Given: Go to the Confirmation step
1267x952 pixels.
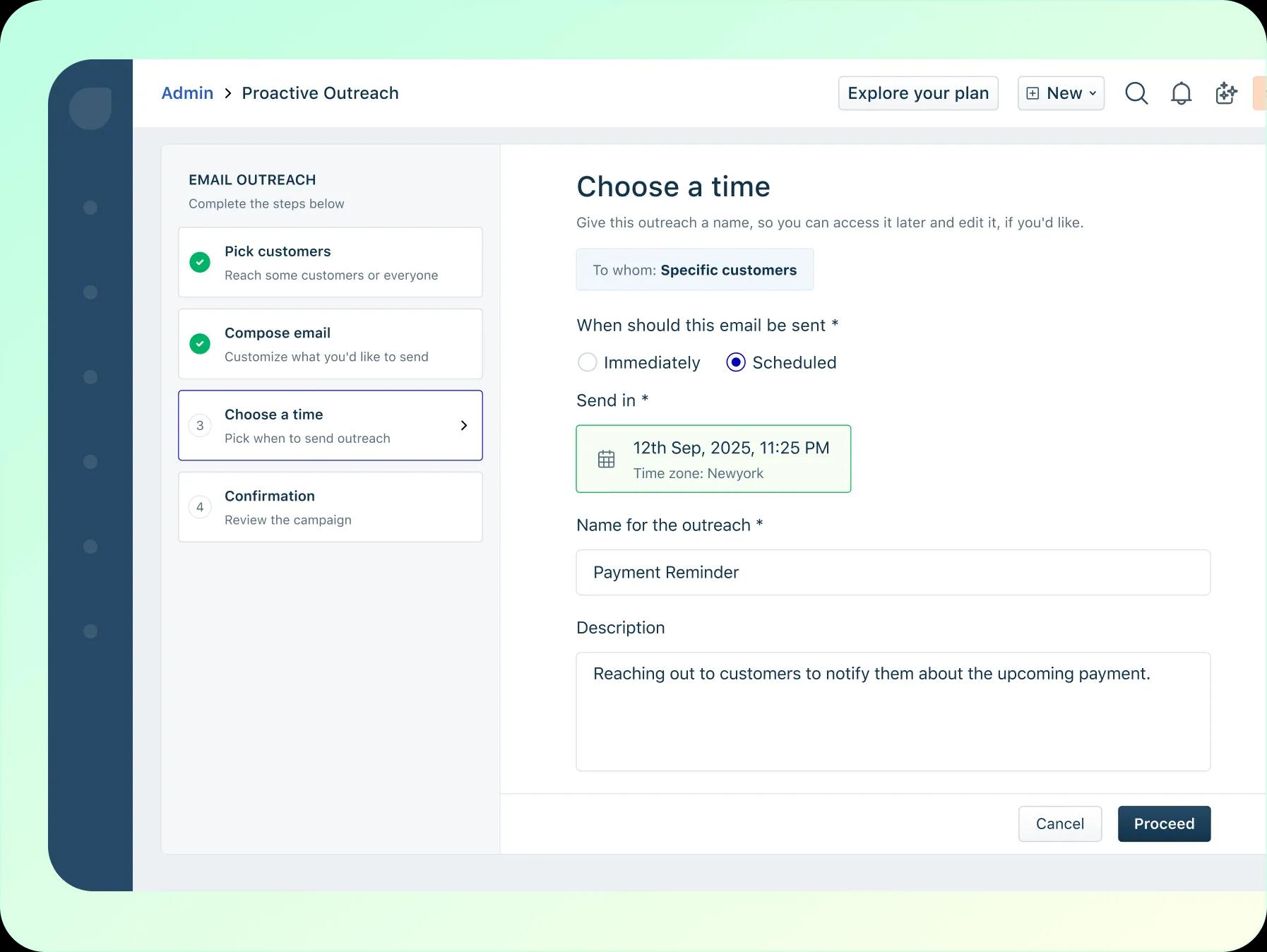Looking at the screenshot, I should pyautogui.click(x=330, y=507).
